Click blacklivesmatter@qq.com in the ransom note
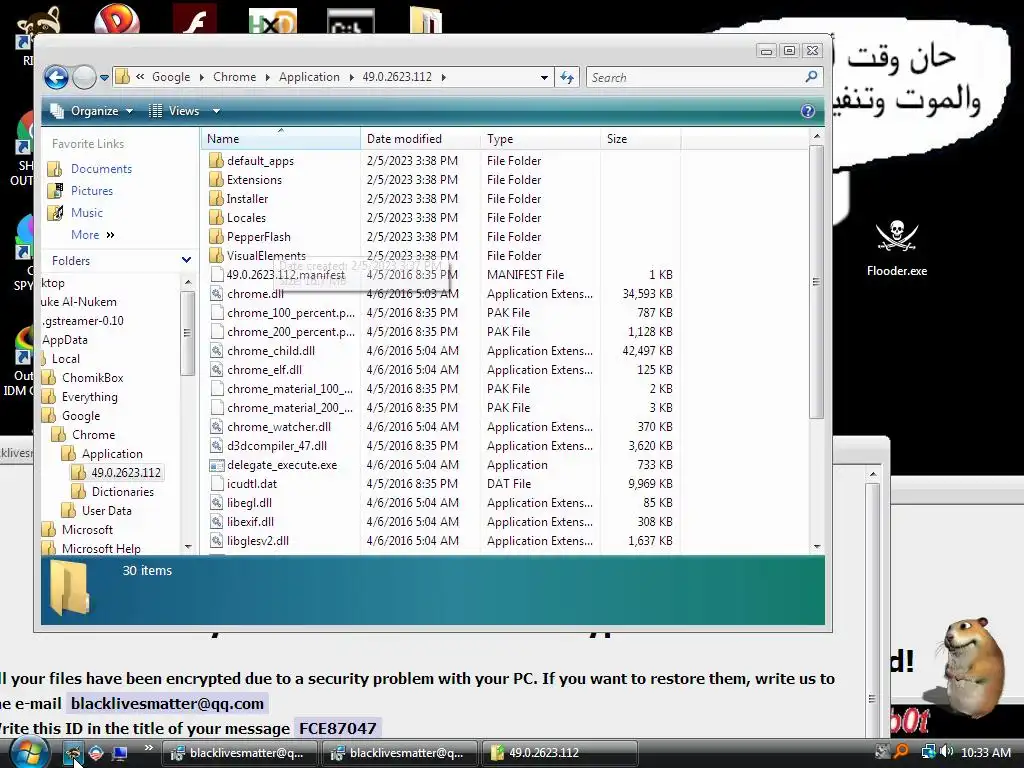Image resolution: width=1024 pixels, height=768 pixels. [x=167, y=703]
